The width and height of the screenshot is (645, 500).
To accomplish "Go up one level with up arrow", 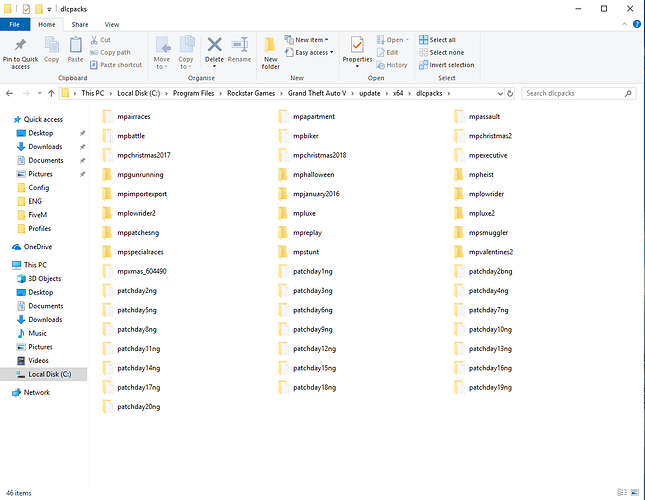I will tap(51, 93).
